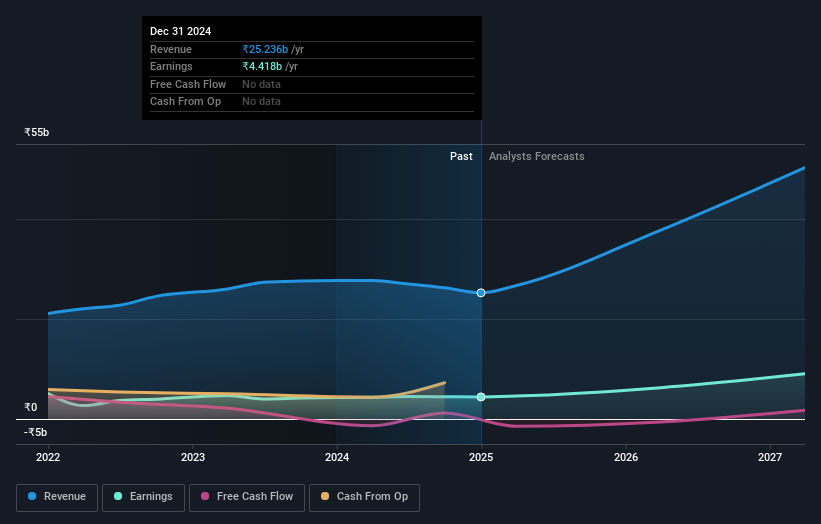Click the ₹0 y-axis label

pyautogui.click(x=31, y=407)
